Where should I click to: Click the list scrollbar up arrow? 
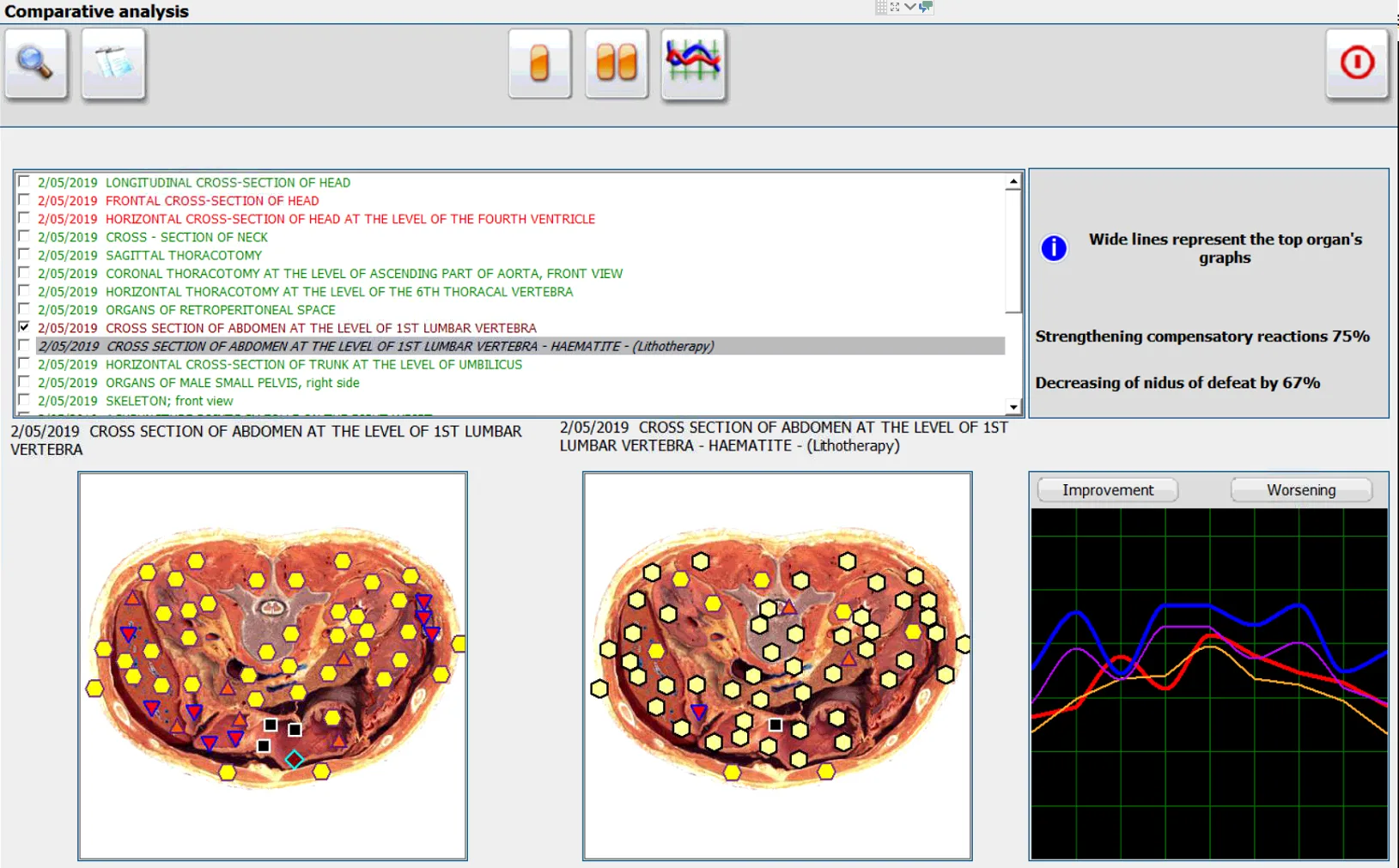coord(1013,181)
